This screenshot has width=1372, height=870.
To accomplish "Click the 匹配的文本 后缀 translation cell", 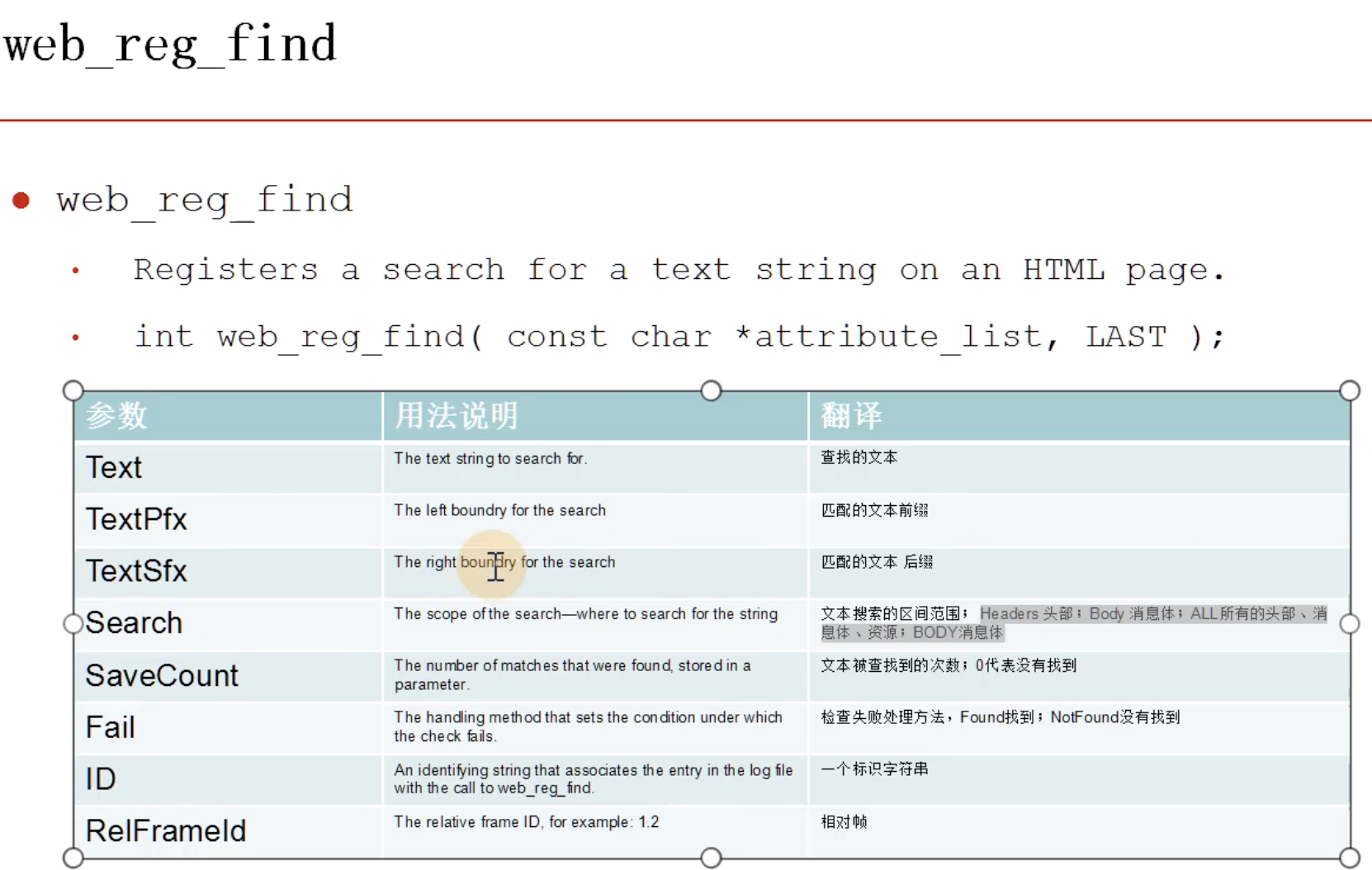I will tap(1079, 572).
